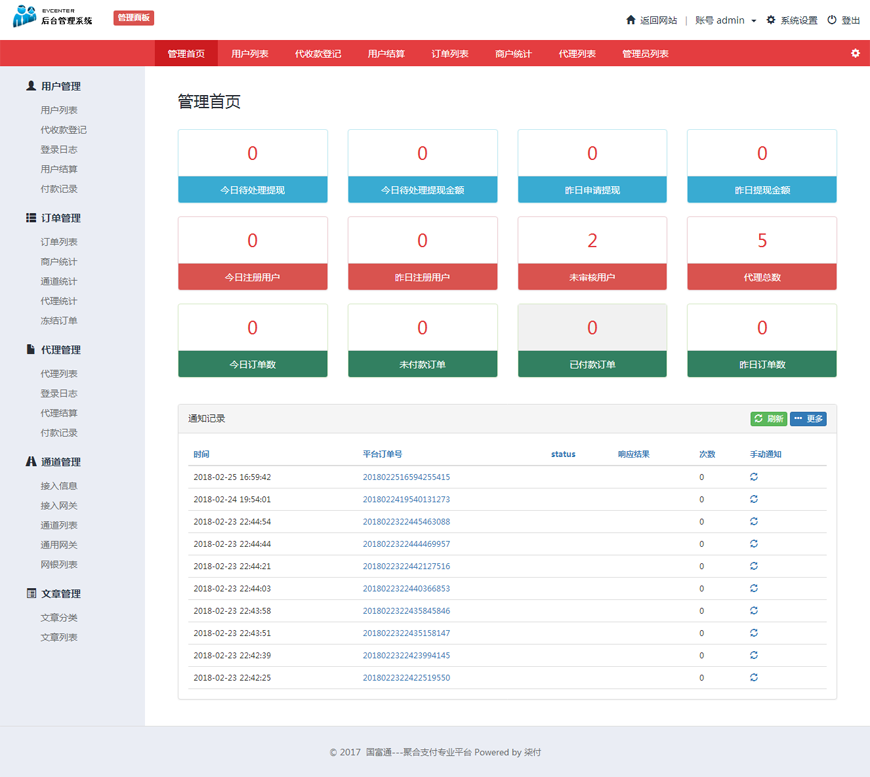Image resolution: width=870 pixels, height=777 pixels.
Task: Click the 今日订单数 stat card
Action: [252, 340]
